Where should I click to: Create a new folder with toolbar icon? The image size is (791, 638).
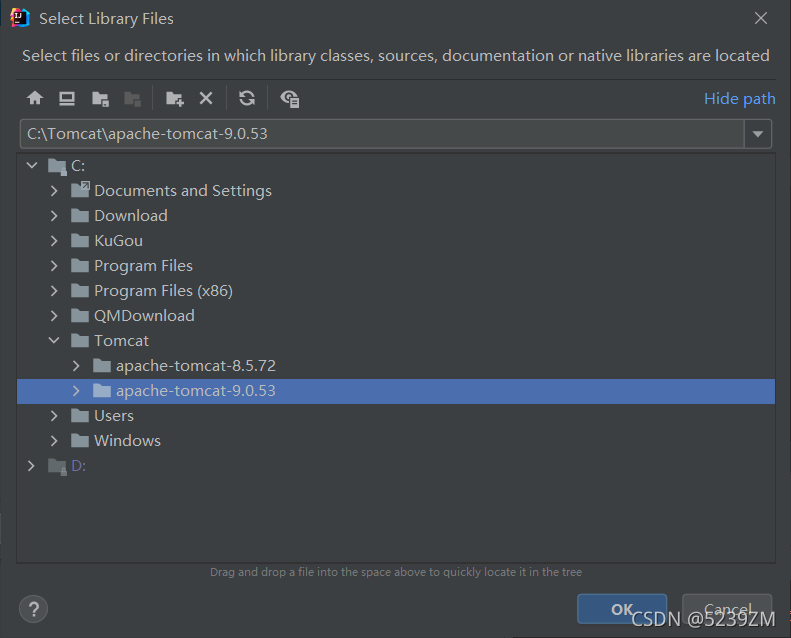pyautogui.click(x=175, y=98)
